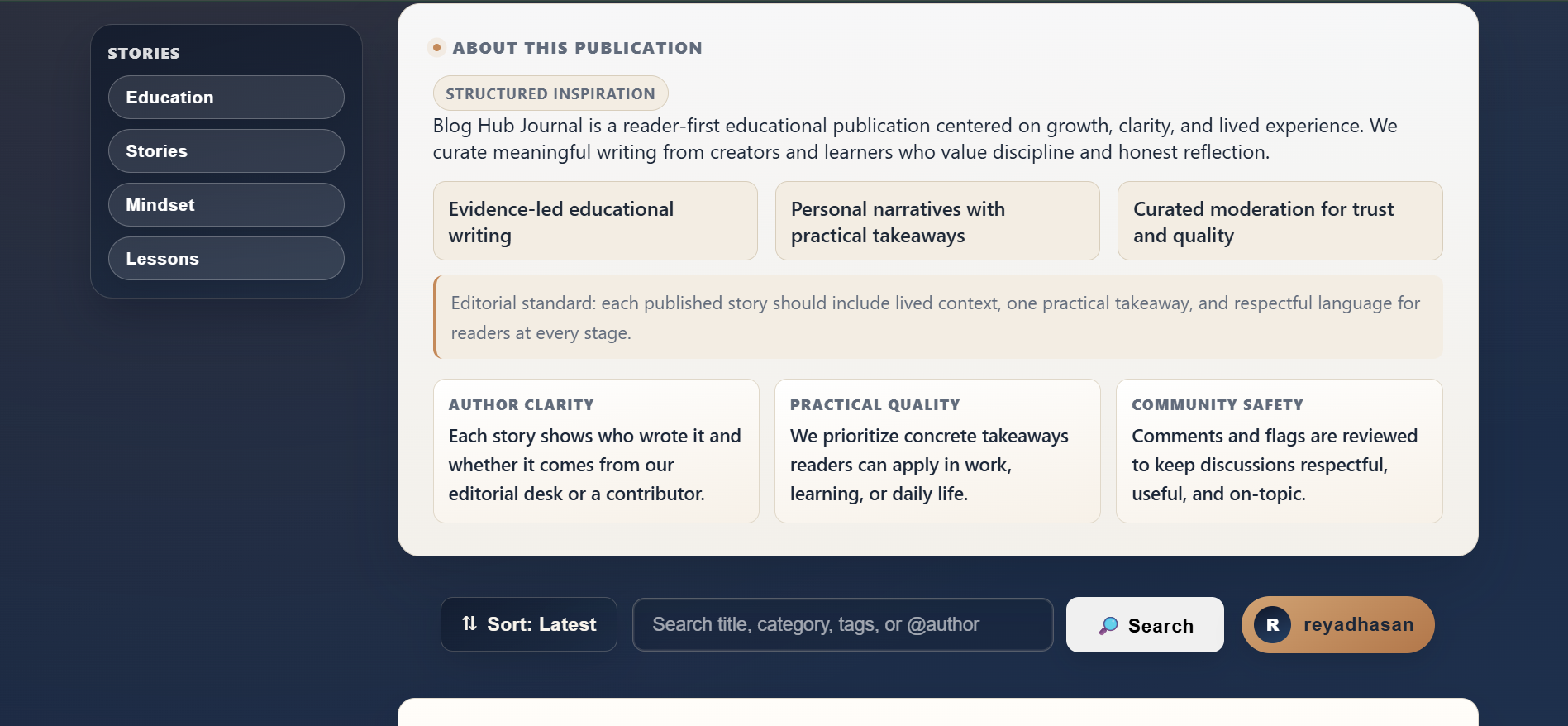Click the round R avatar
The width and height of the screenshot is (1568, 726).
pos(1272,625)
